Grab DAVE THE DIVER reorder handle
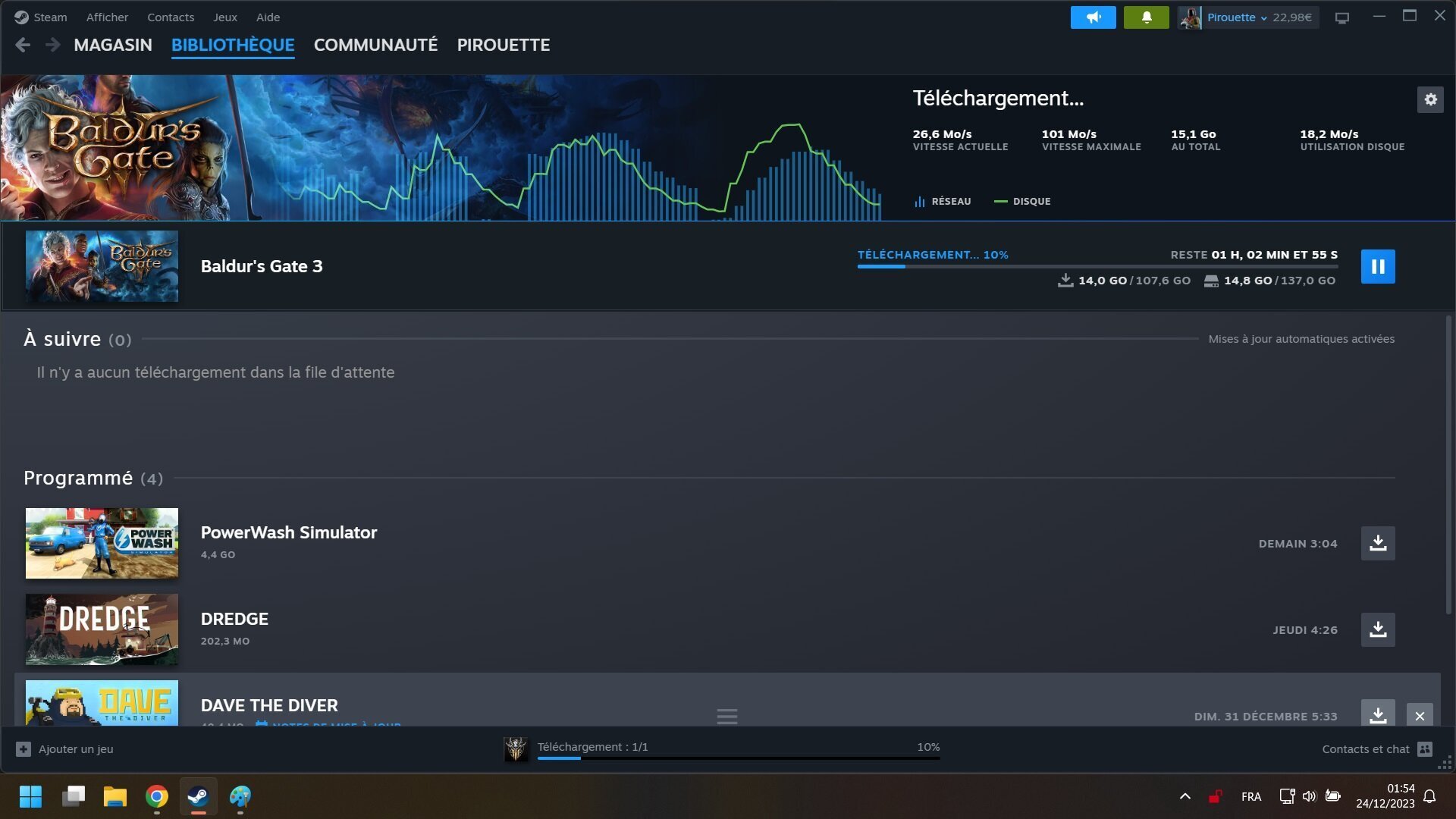The height and width of the screenshot is (819, 1456). (x=726, y=716)
